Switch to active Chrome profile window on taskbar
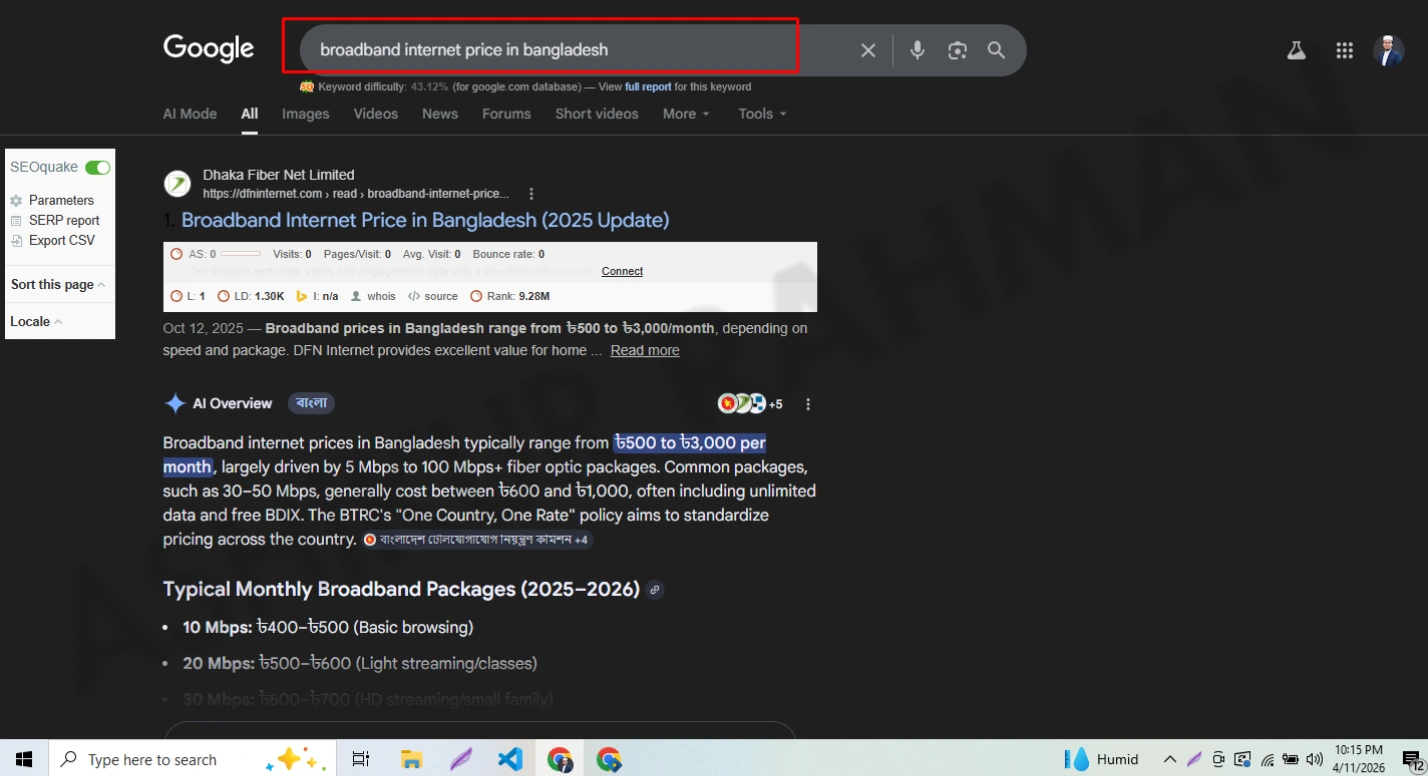1428x776 pixels. click(560, 759)
